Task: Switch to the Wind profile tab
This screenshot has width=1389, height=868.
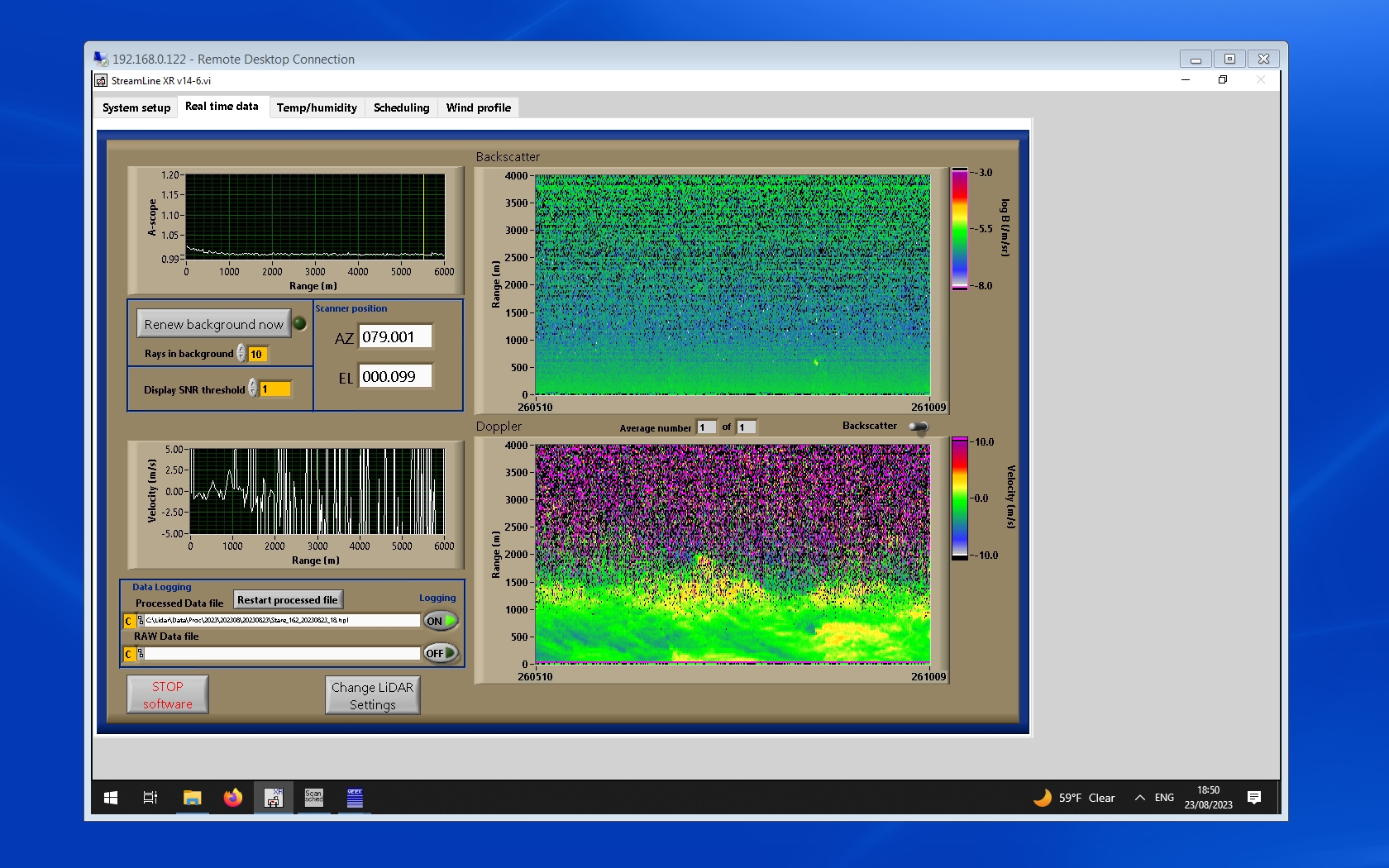Action: point(478,107)
